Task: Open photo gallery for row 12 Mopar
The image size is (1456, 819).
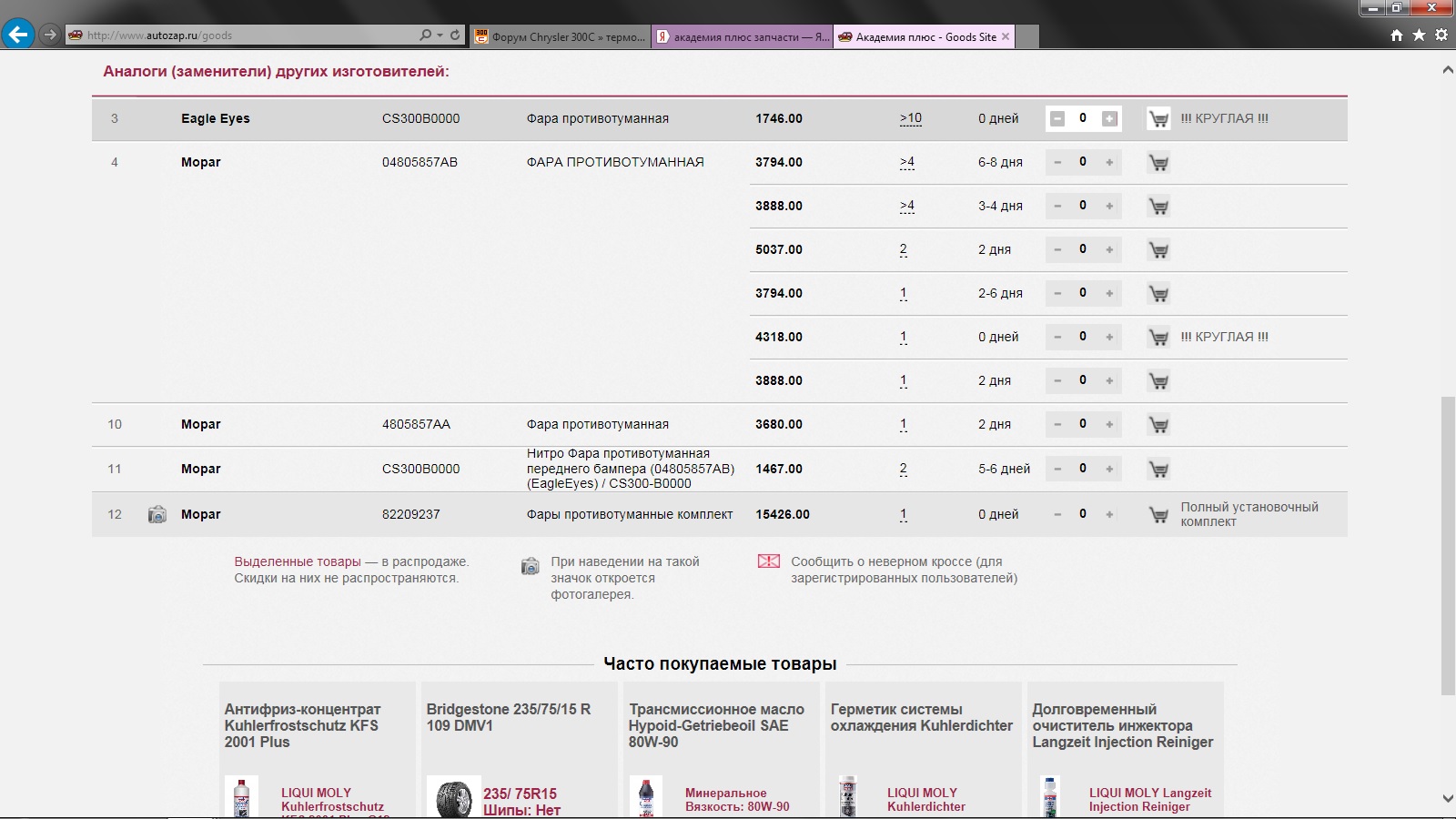Action: tap(157, 514)
